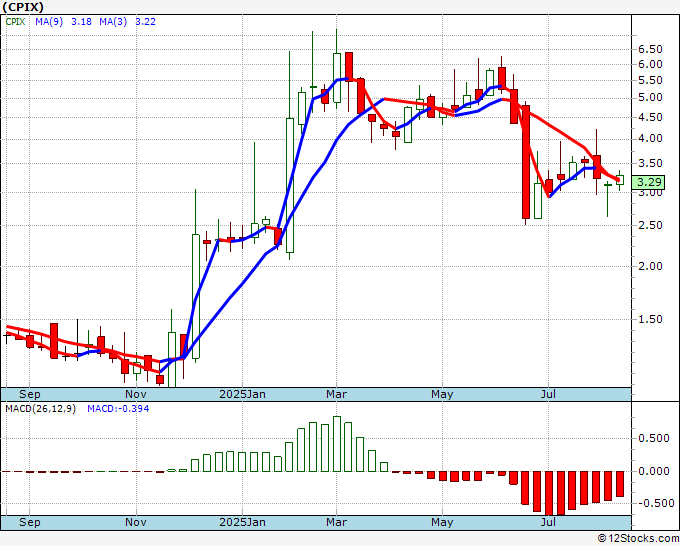Image resolution: width=680 pixels, height=546 pixels.
Task: Select the MA(9) legend label
Action: (x=49, y=21)
